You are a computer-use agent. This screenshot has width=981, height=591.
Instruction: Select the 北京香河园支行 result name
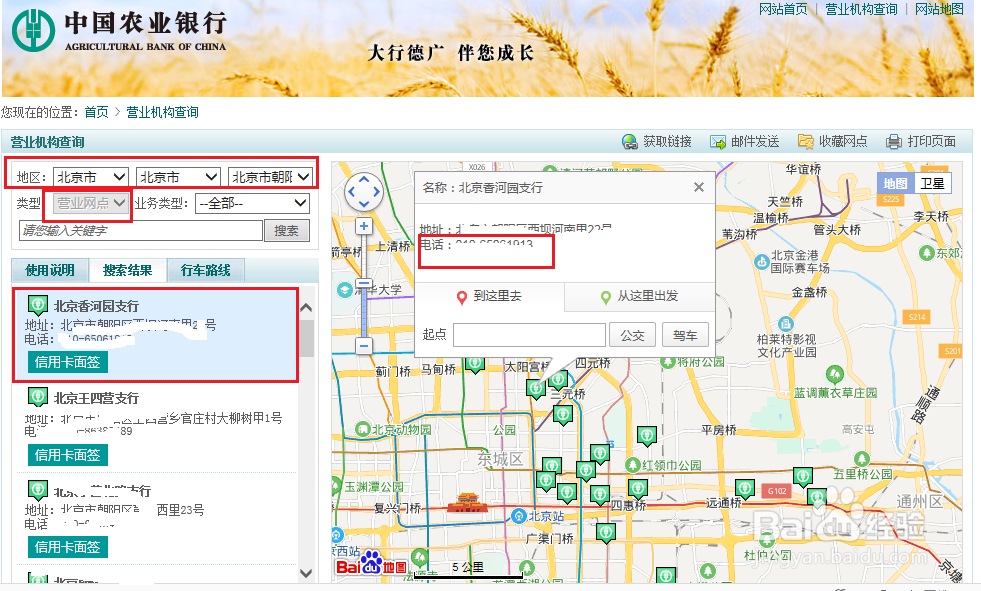click(96, 306)
